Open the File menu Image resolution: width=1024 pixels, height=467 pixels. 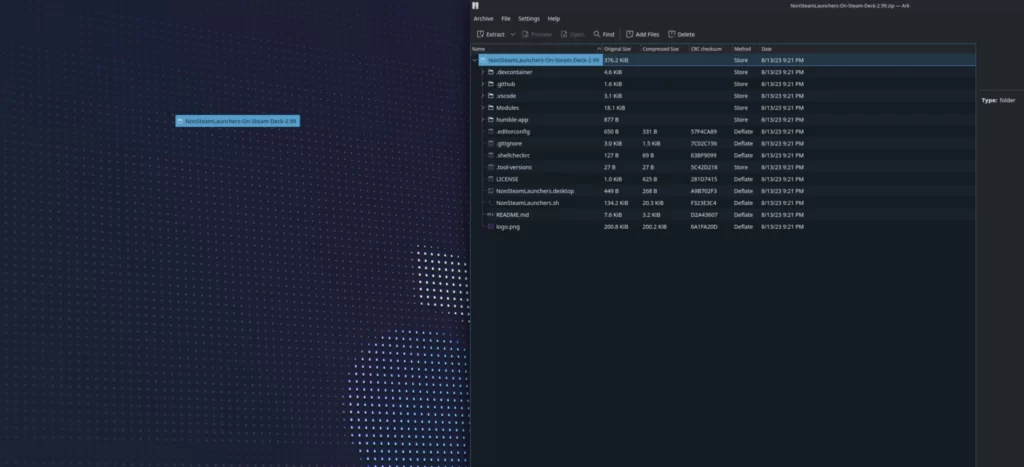(x=506, y=19)
